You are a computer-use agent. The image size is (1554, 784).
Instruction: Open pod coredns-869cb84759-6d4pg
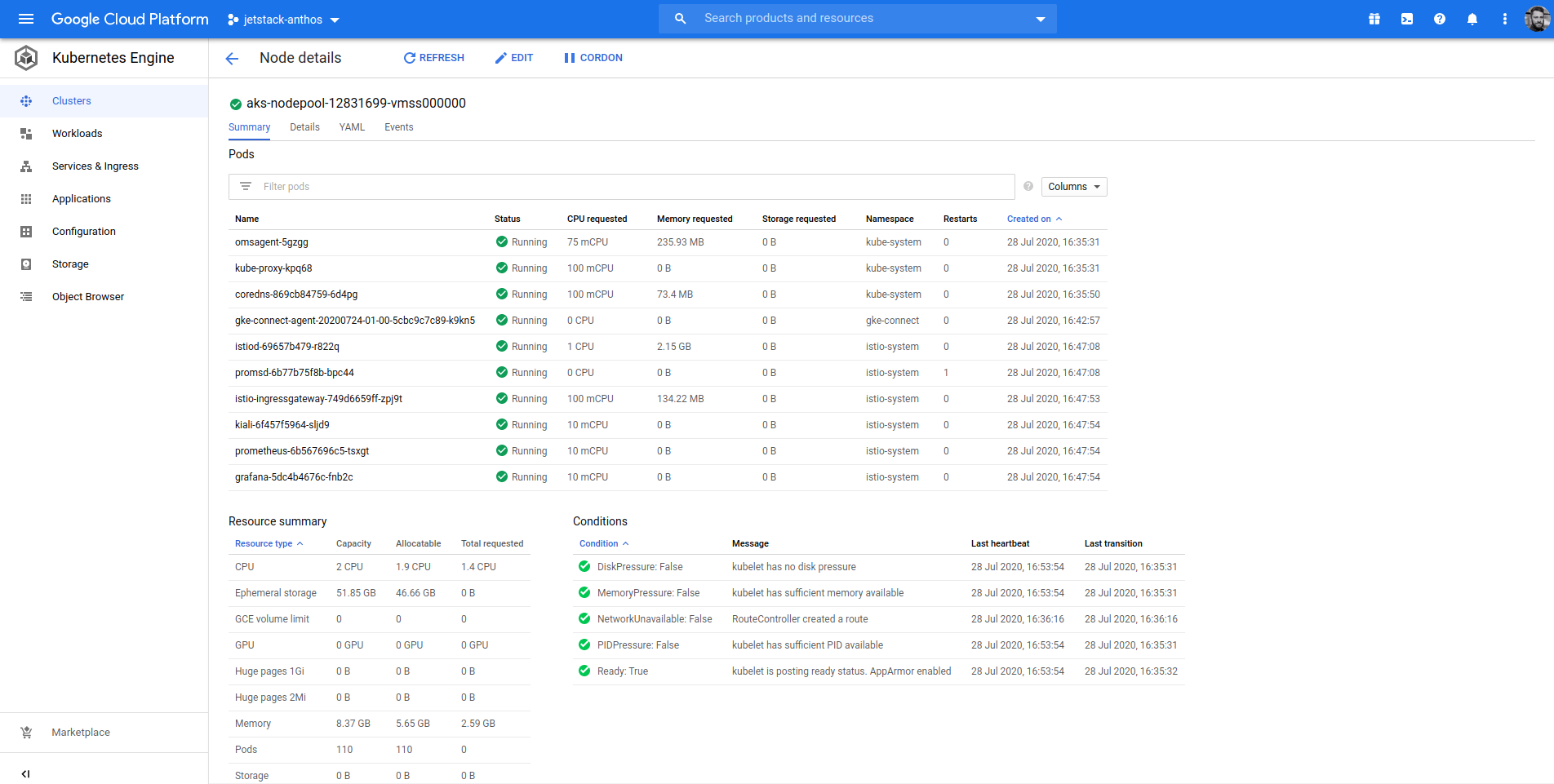pos(296,295)
